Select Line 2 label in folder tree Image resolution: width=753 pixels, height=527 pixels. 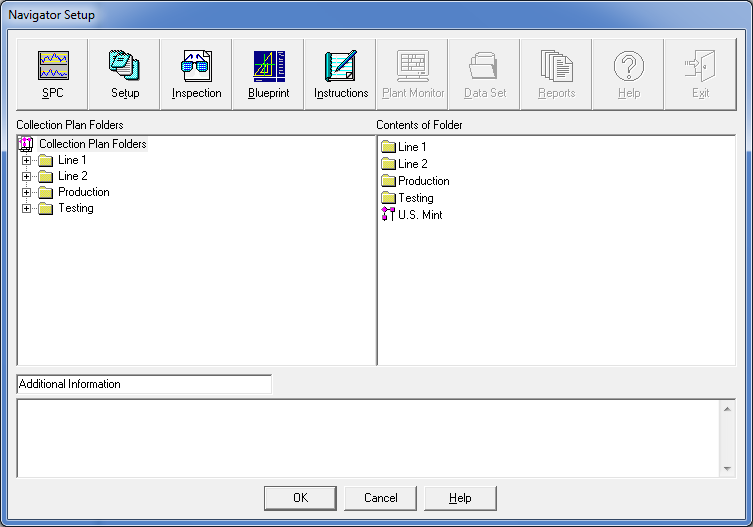click(73, 176)
